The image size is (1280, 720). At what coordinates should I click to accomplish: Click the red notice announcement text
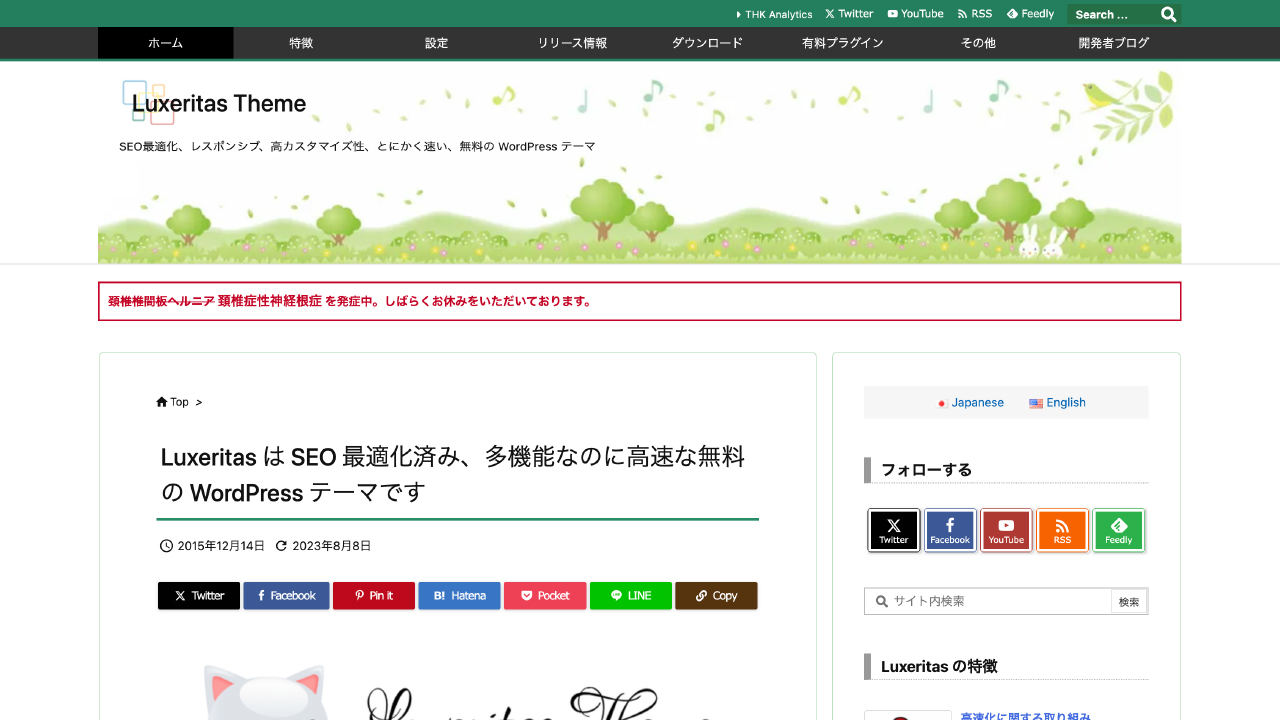click(350, 301)
